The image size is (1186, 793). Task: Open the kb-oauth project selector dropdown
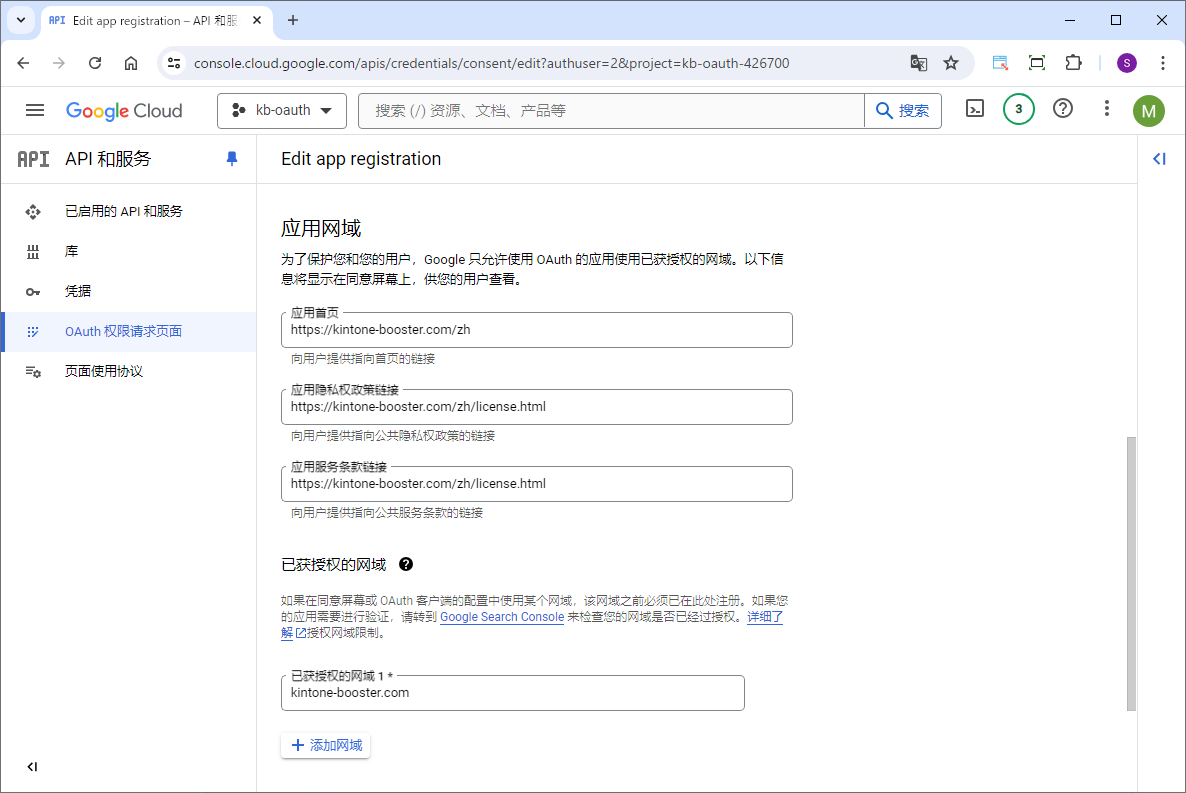point(282,110)
